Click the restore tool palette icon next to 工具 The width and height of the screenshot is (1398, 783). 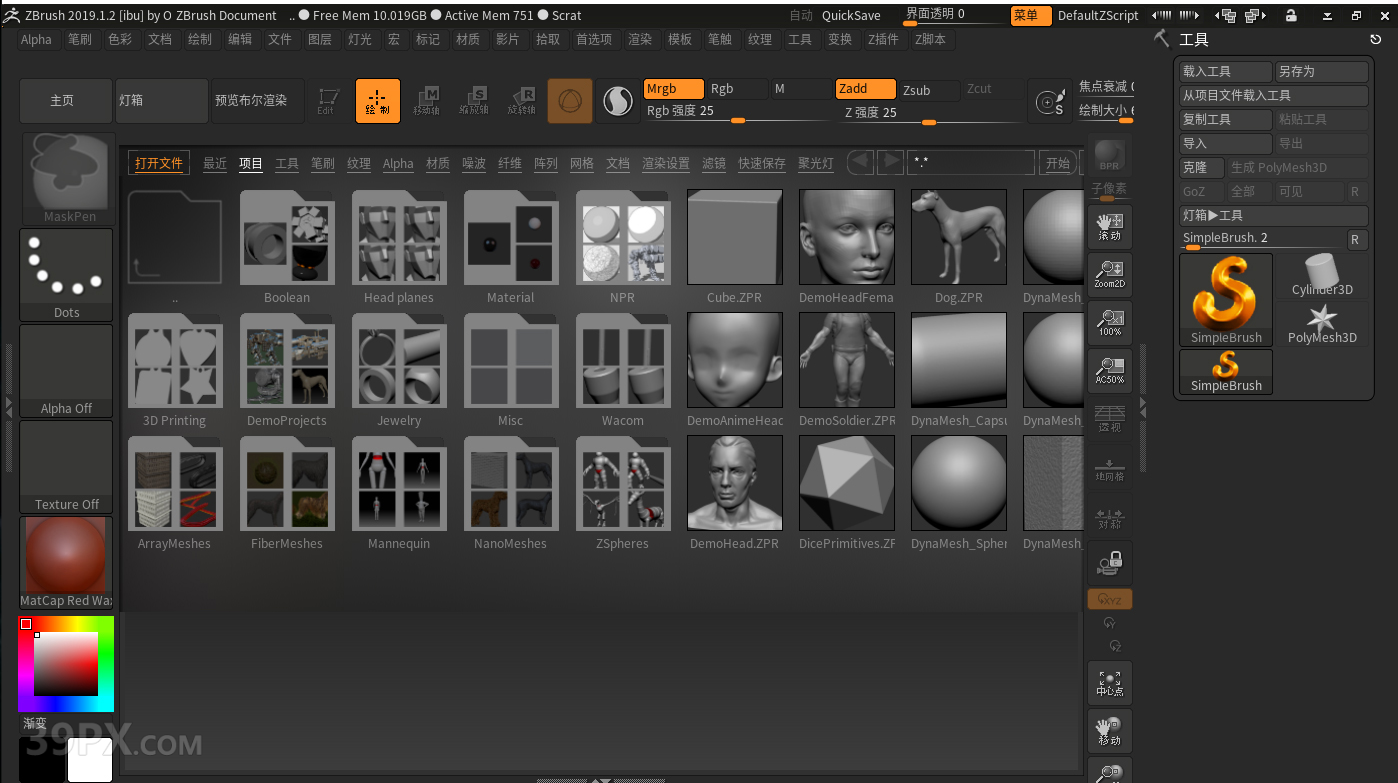pos(1376,39)
